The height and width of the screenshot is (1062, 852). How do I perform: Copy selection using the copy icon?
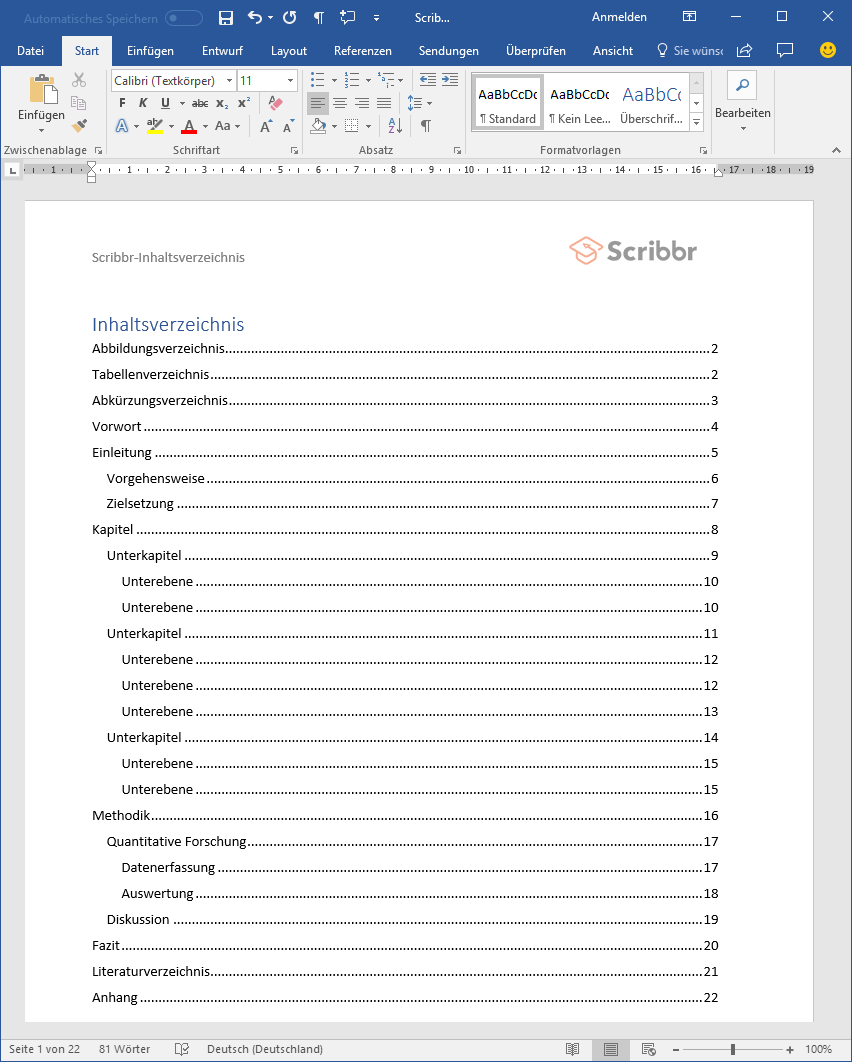79,102
